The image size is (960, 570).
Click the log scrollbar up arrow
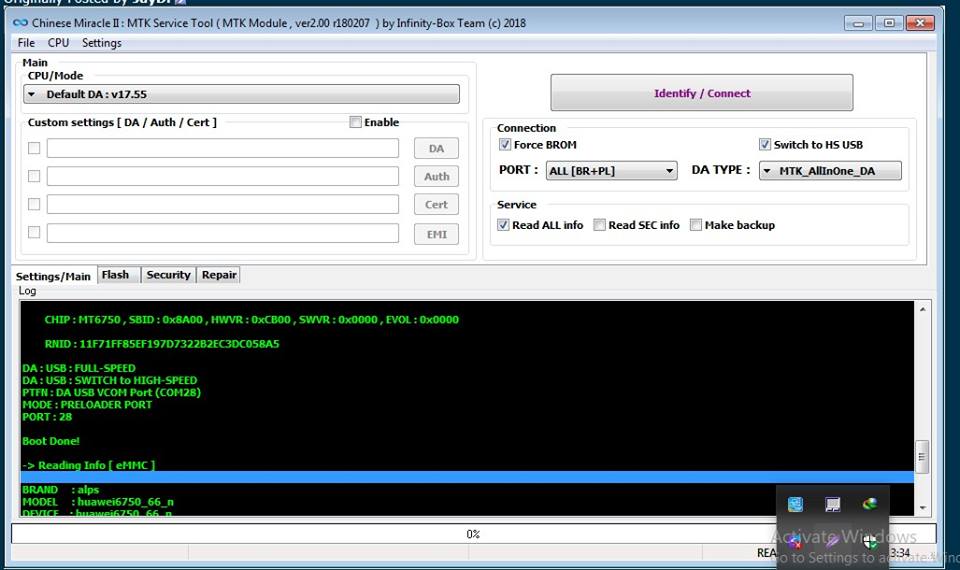[x=922, y=309]
